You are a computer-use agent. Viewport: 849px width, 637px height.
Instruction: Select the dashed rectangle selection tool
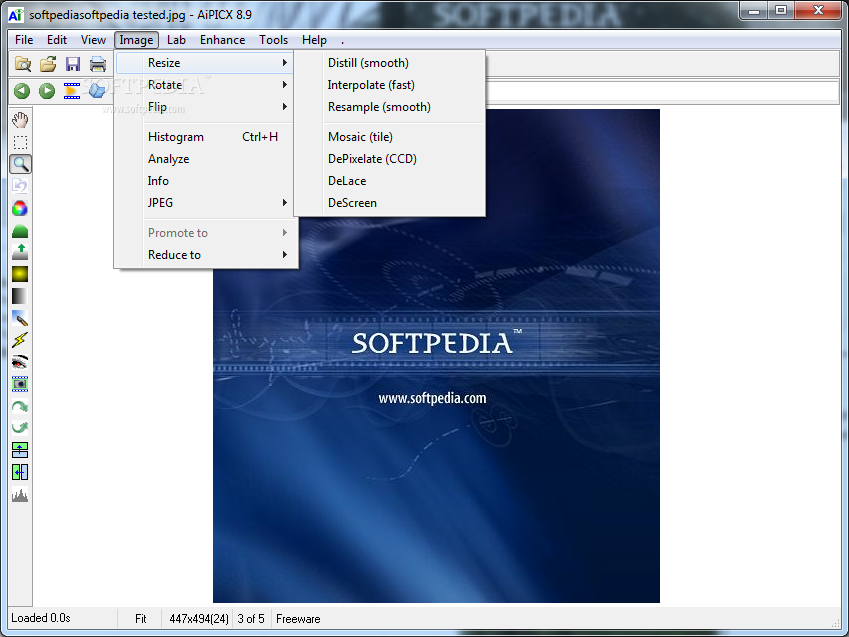point(20,142)
